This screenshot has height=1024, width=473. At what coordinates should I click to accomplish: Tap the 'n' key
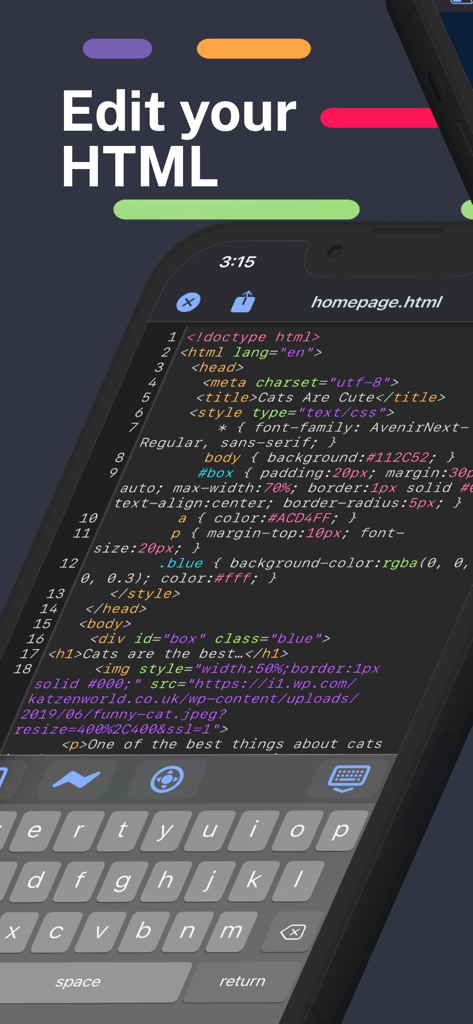pos(188,933)
